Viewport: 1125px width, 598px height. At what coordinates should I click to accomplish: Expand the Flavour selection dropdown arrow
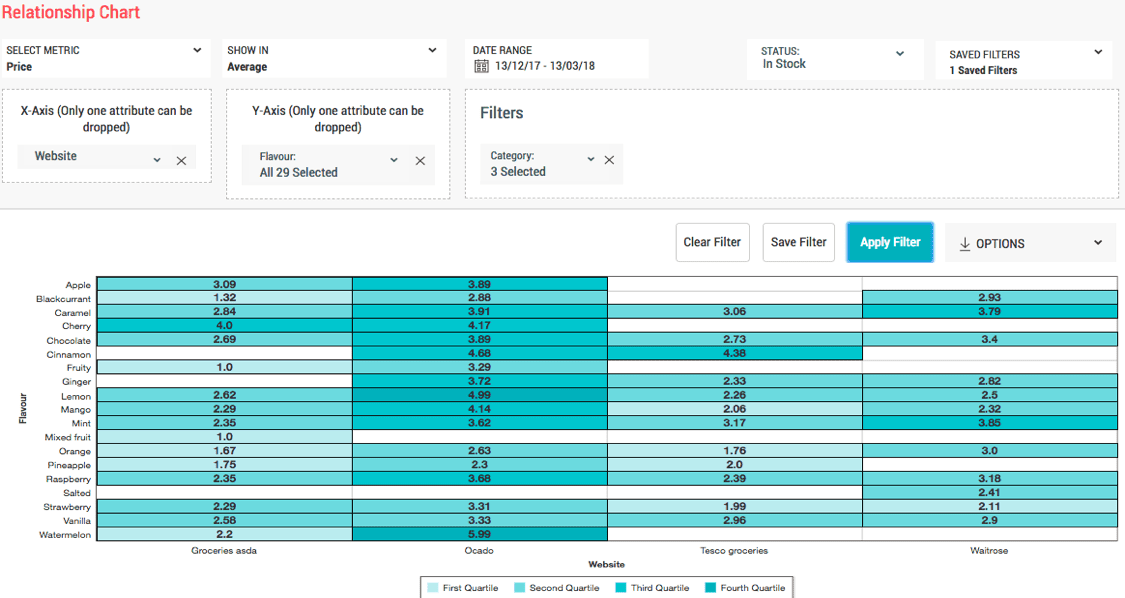pos(394,160)
